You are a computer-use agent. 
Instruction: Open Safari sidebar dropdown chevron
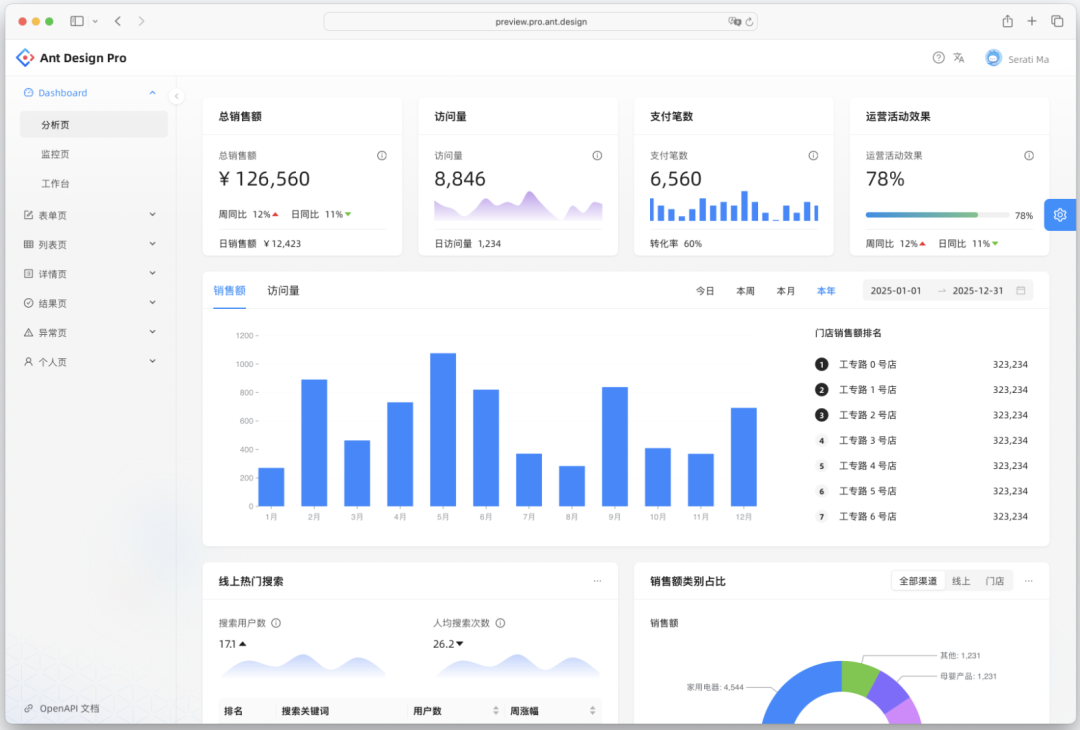(95, 22)
